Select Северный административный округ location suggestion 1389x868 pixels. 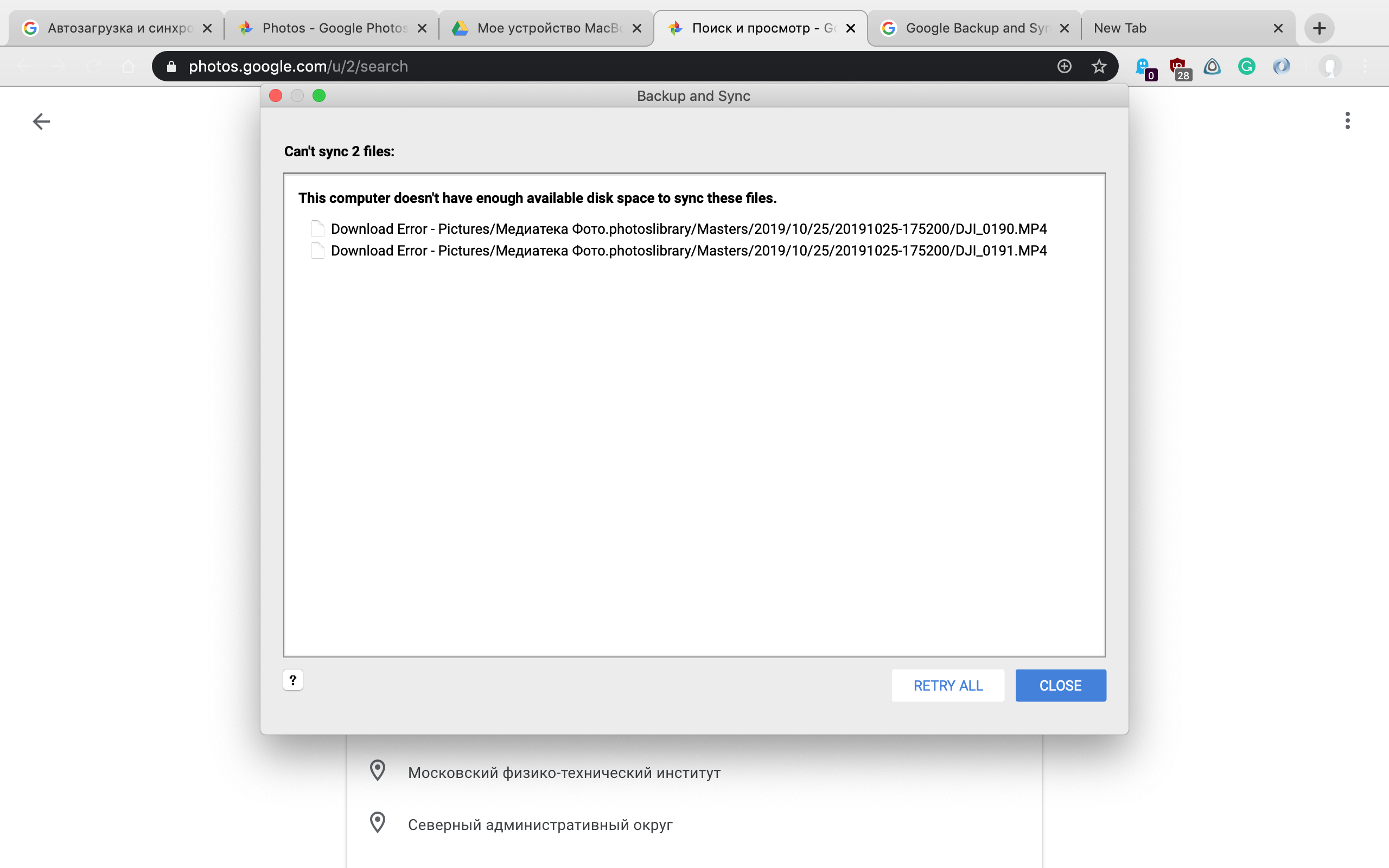(694, 825)
